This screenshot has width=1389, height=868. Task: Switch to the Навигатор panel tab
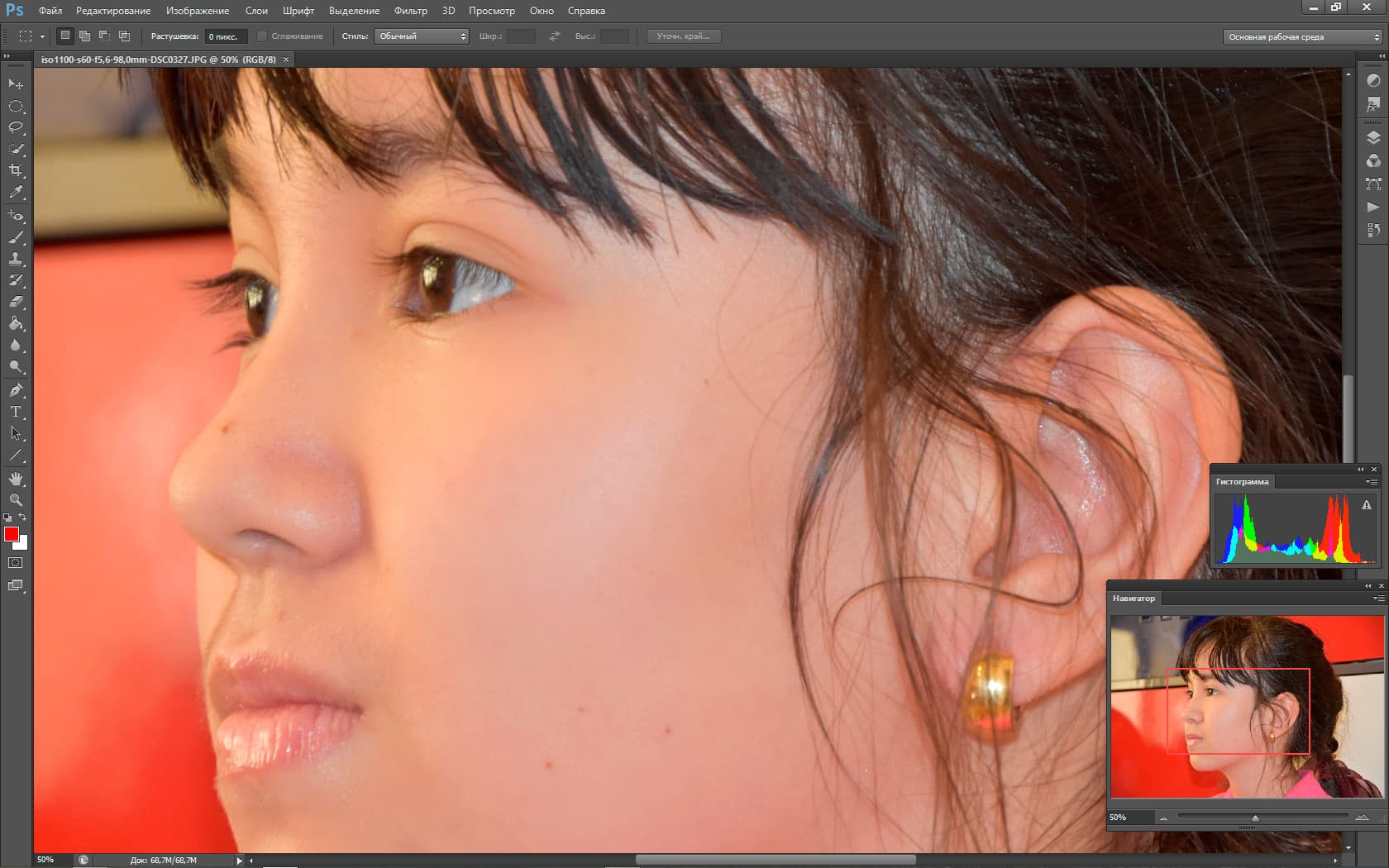tap(1134, 599)
